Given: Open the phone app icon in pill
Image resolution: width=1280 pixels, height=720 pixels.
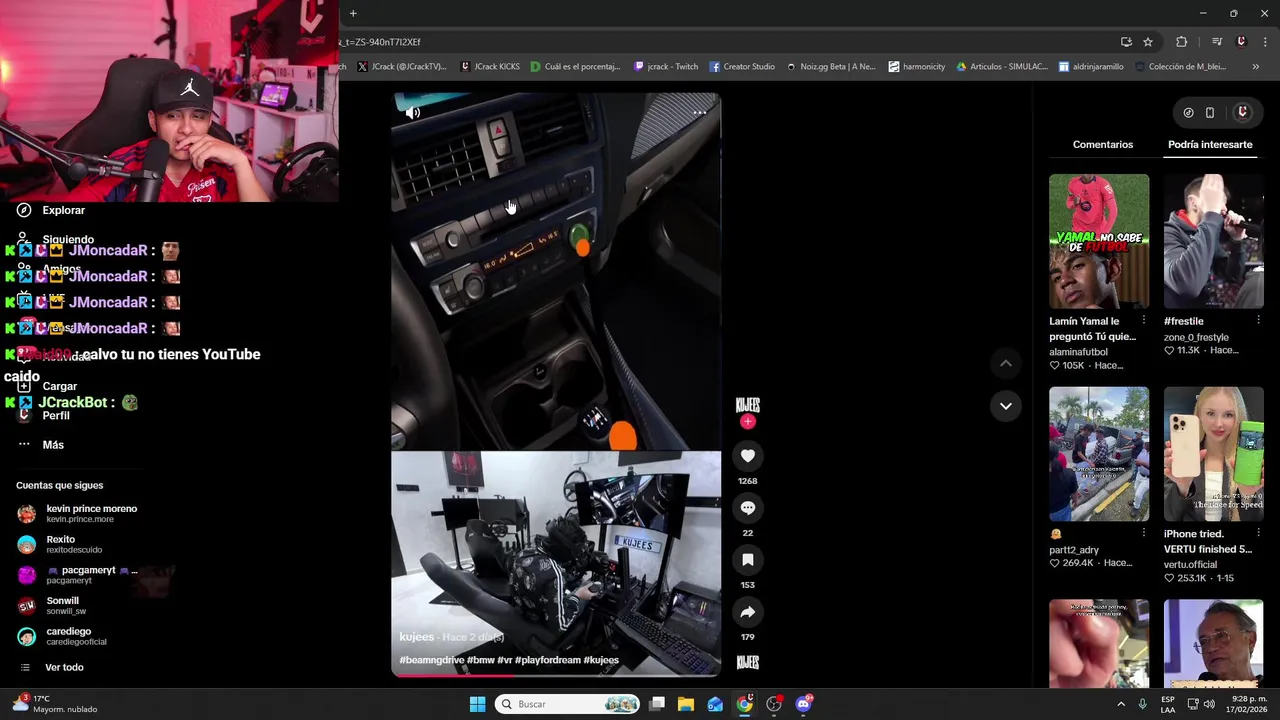Looking at the screenshot, I should click(1209, 113).
